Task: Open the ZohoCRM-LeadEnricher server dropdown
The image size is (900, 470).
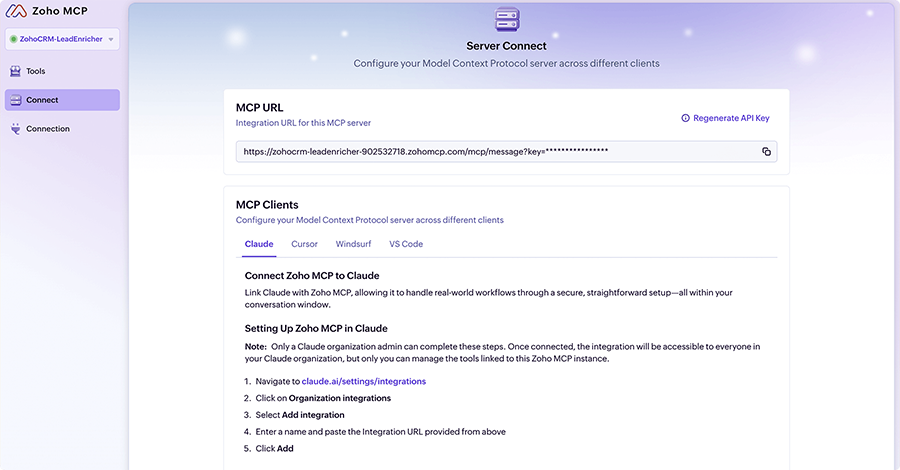Action: (62, 39)
